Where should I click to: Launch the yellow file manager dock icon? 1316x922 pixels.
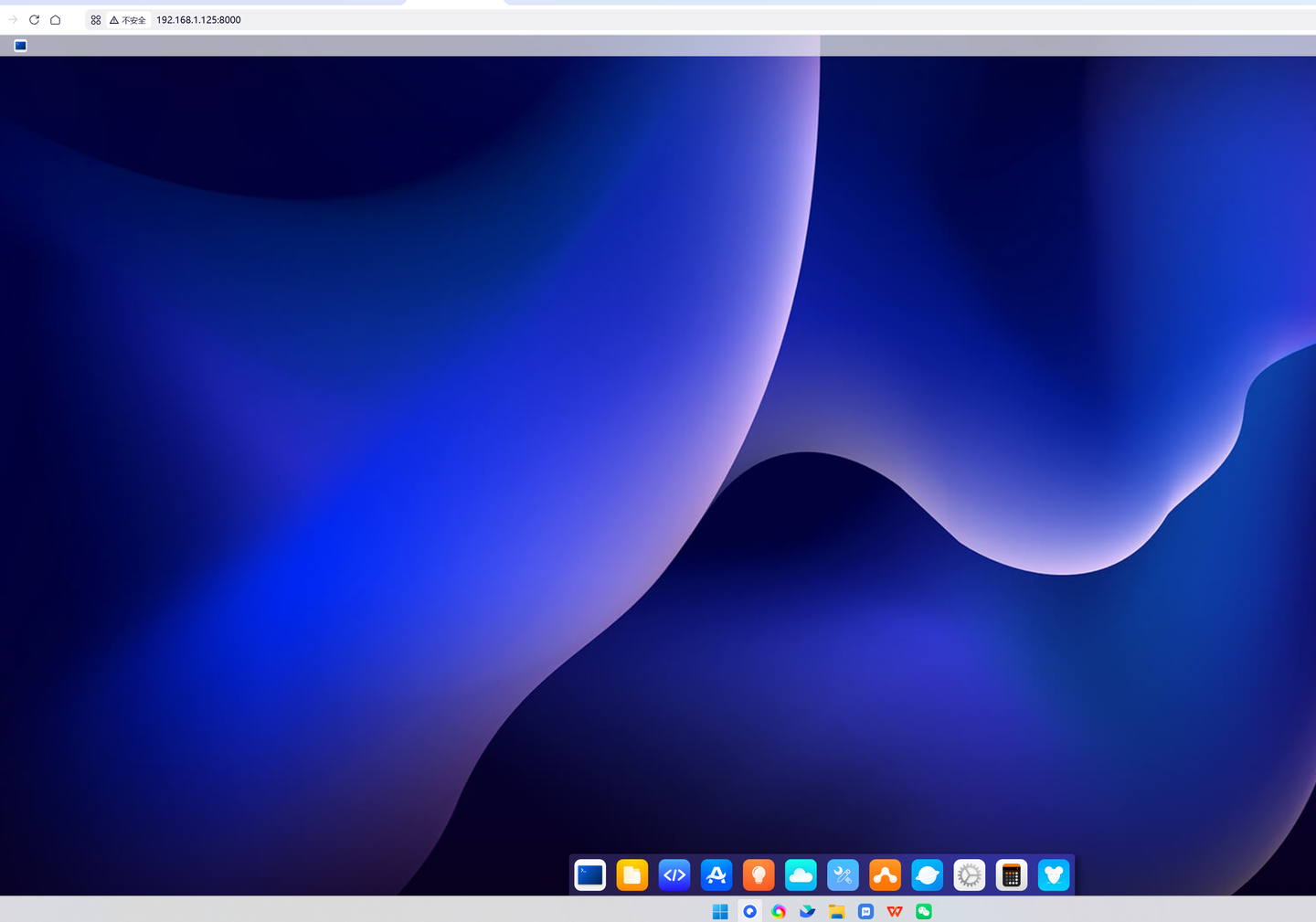(631, 875)
